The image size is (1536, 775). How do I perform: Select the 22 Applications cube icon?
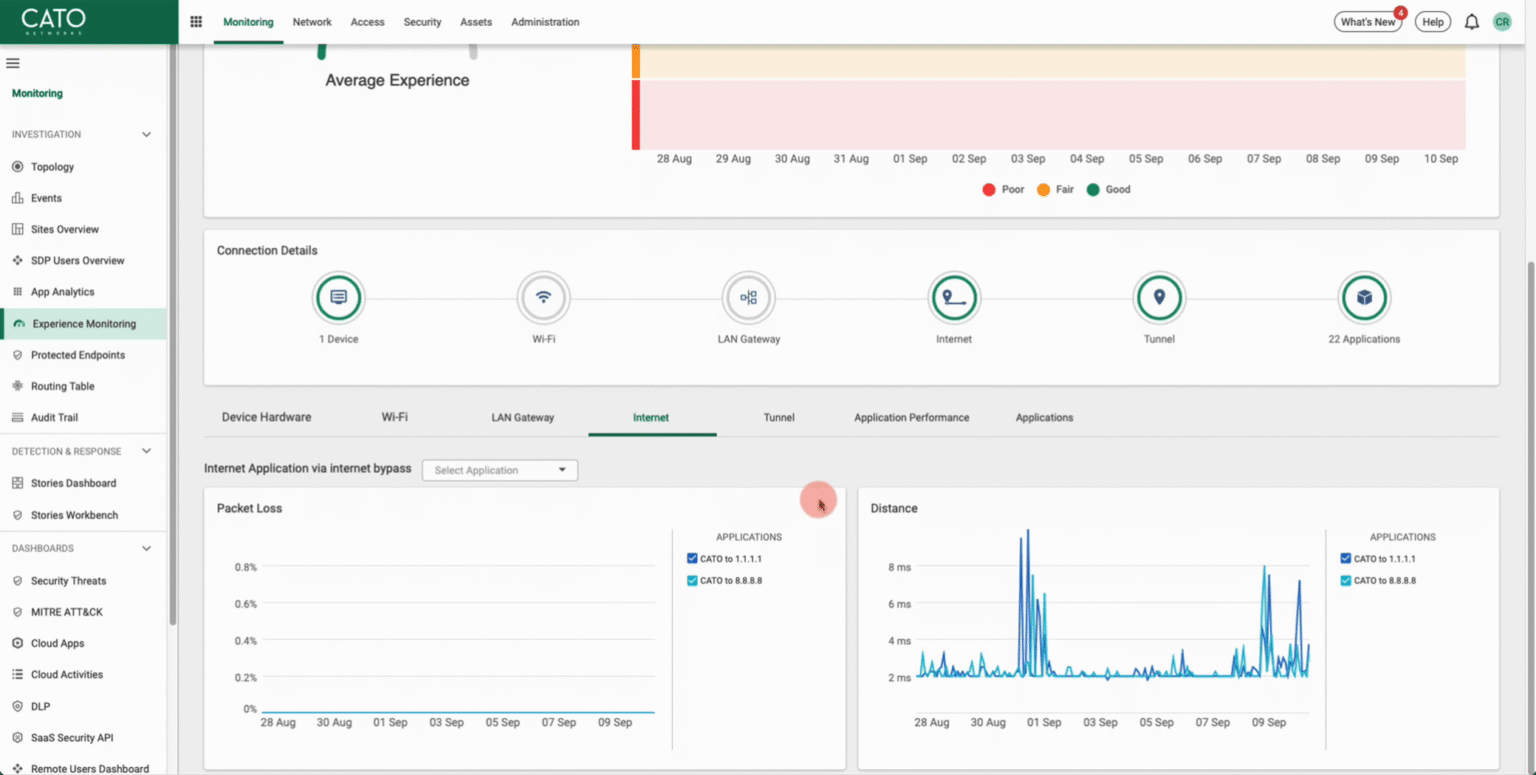pos(1364,298)
